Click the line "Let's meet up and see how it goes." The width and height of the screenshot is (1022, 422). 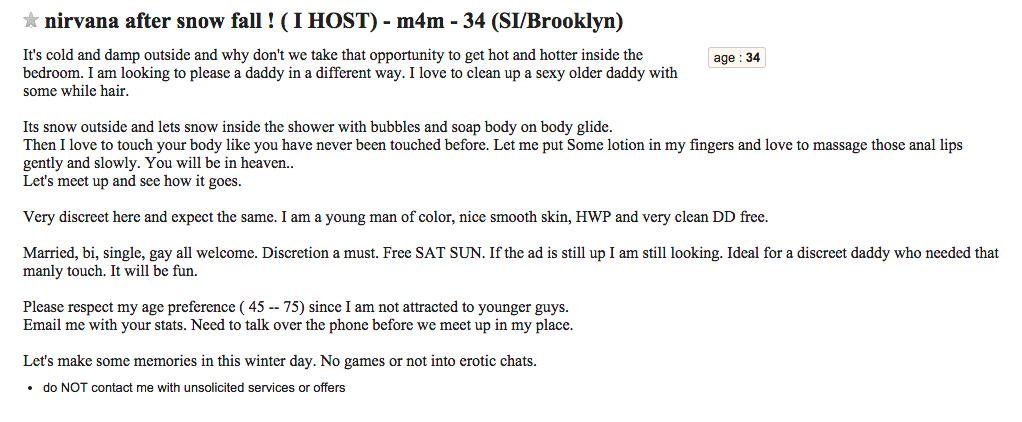tap(132, 181)
